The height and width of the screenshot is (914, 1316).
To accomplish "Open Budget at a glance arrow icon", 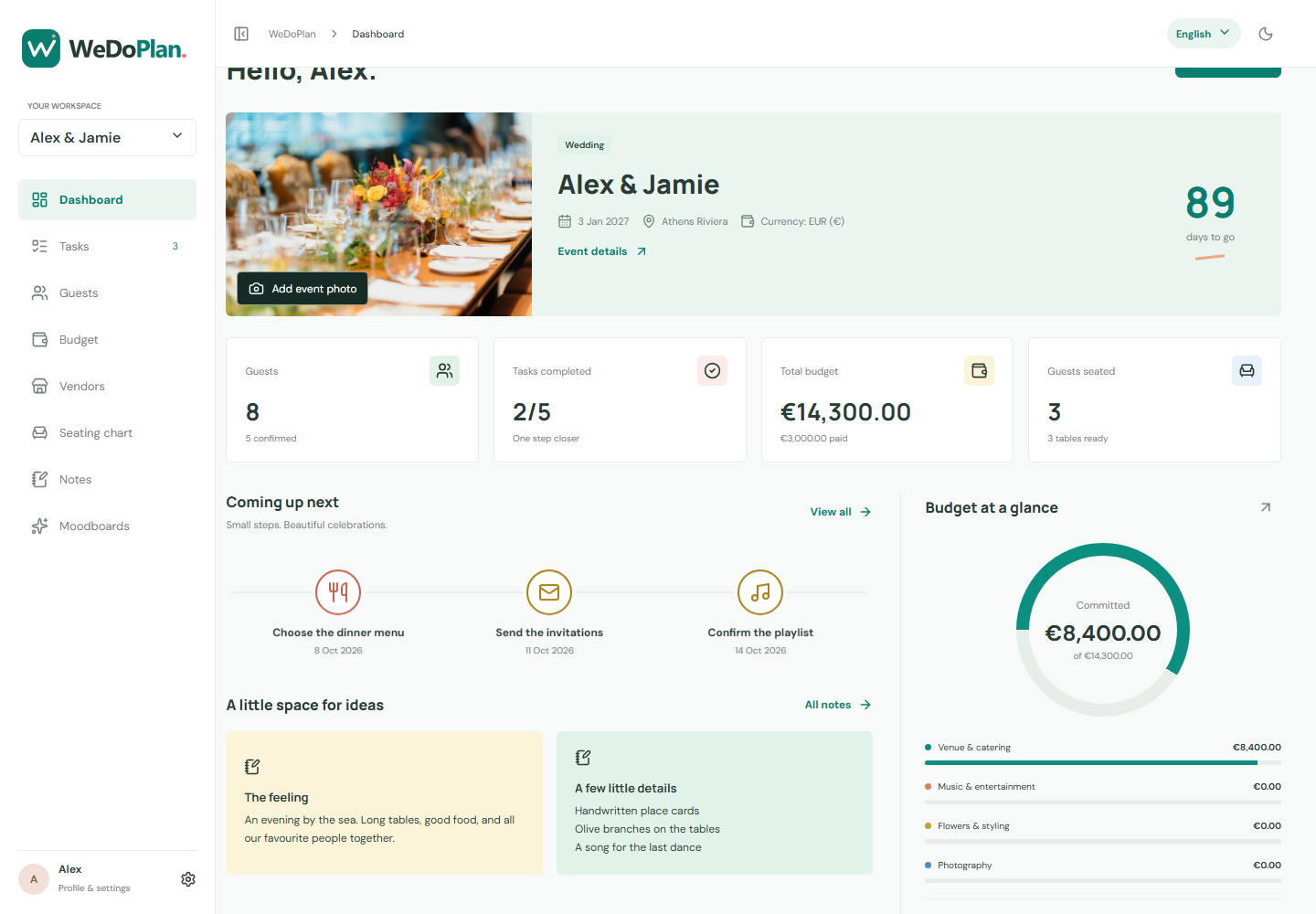I will pyautogui.click(x=1266, y=507).
